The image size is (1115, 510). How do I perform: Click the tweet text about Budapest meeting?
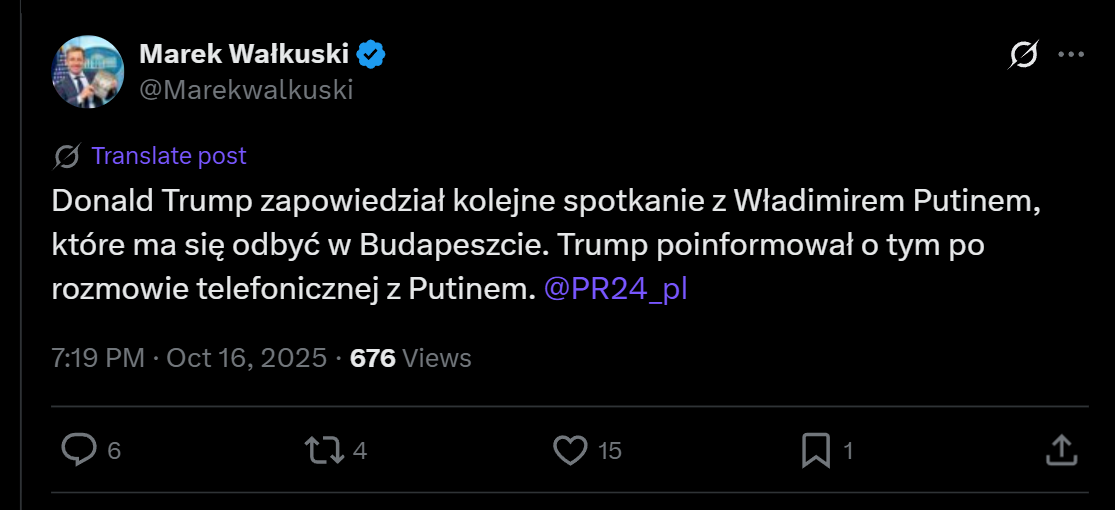pos(540,245)
